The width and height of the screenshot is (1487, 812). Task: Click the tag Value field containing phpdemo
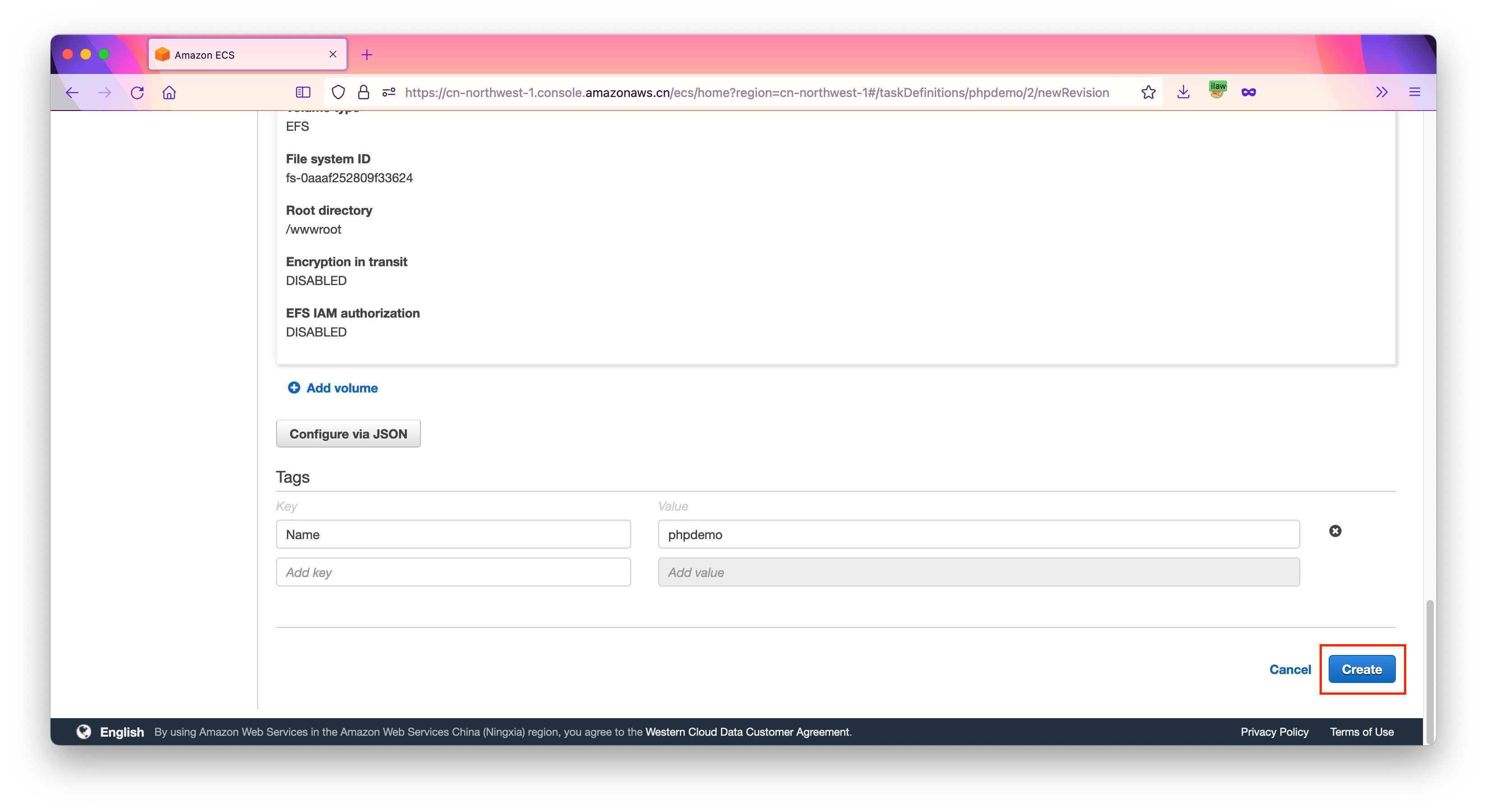979,535
